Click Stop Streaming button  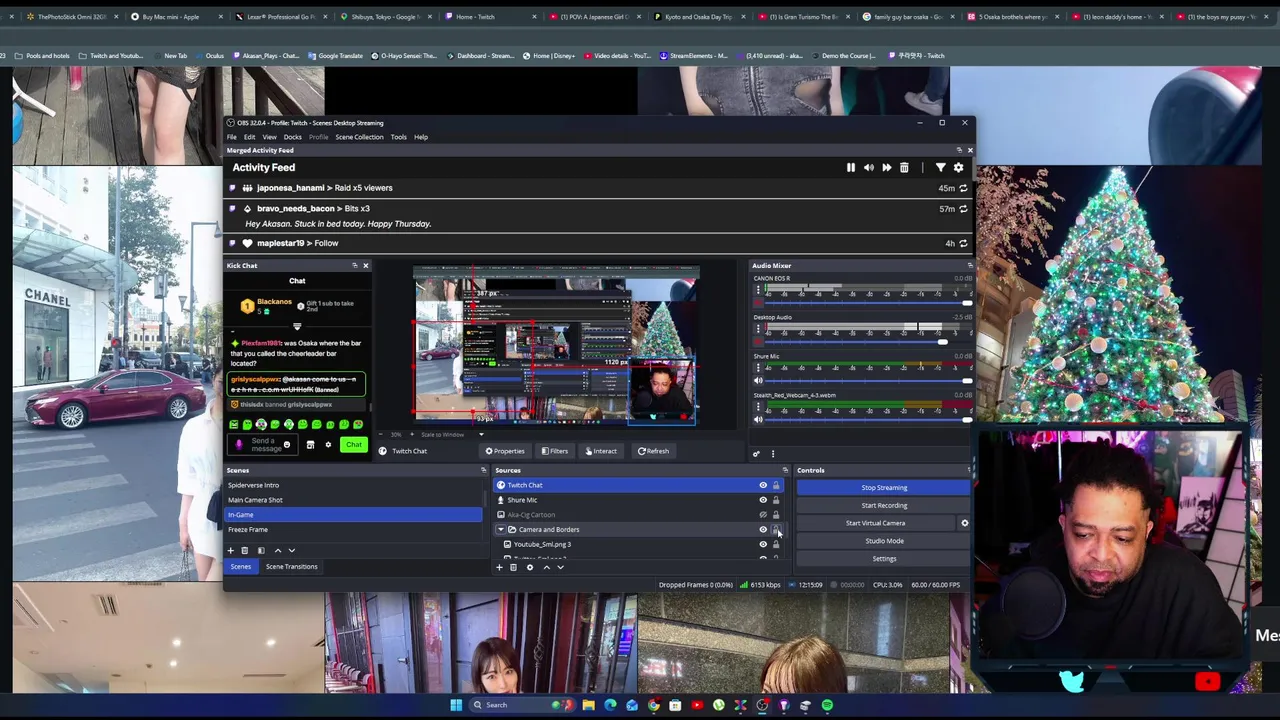(884, 488)
